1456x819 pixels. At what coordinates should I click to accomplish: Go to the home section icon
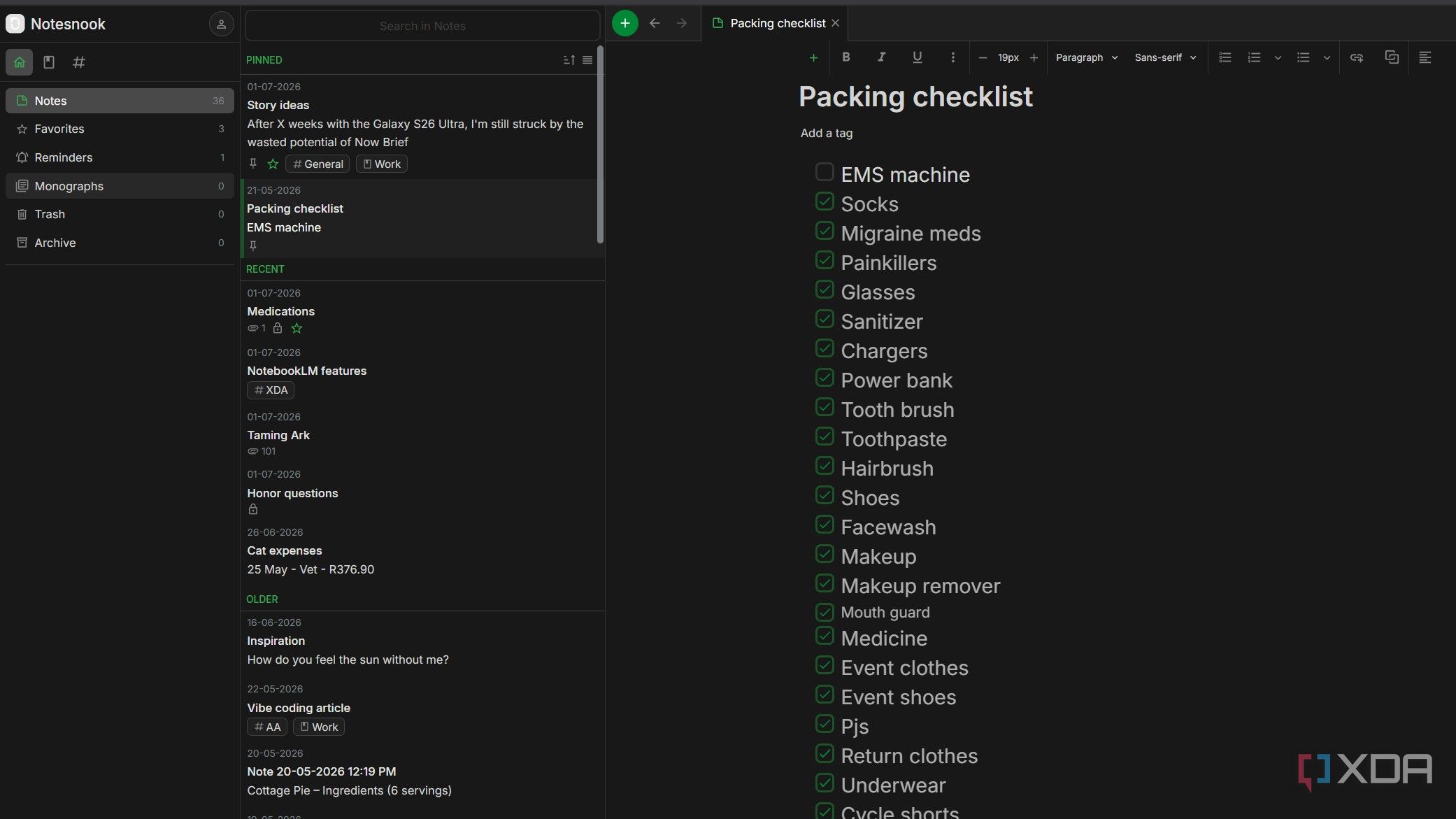[20, 62]
